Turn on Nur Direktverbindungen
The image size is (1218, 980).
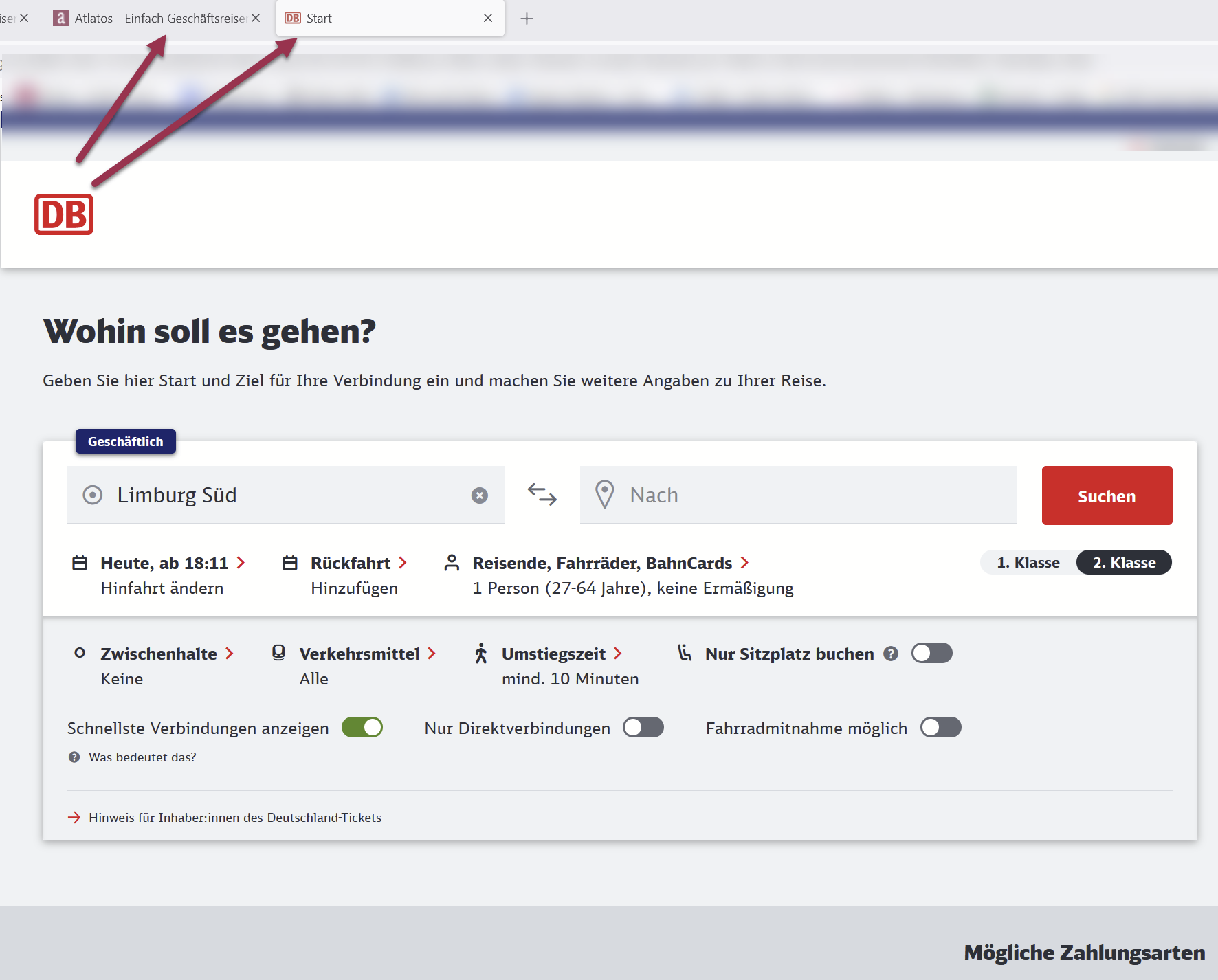(x=643, y=728)
